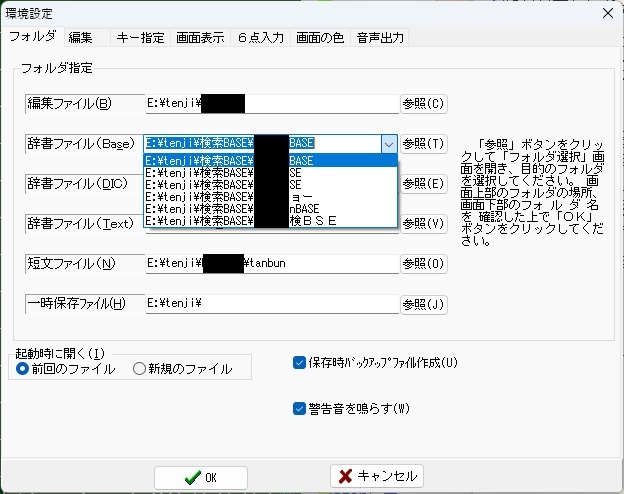The height and width of the screenshot is (494, 624).
Task: Toggle 保存時バックアップファイル作成 checkbox
Action: pos(299,362)
